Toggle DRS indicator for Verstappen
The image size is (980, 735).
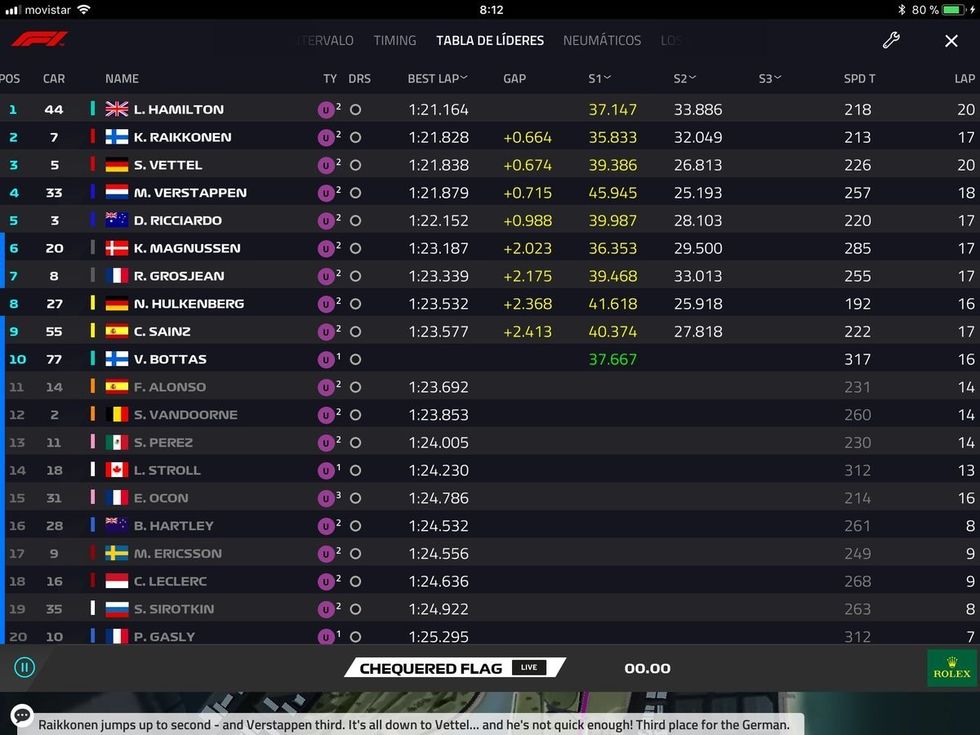point(355,193)
